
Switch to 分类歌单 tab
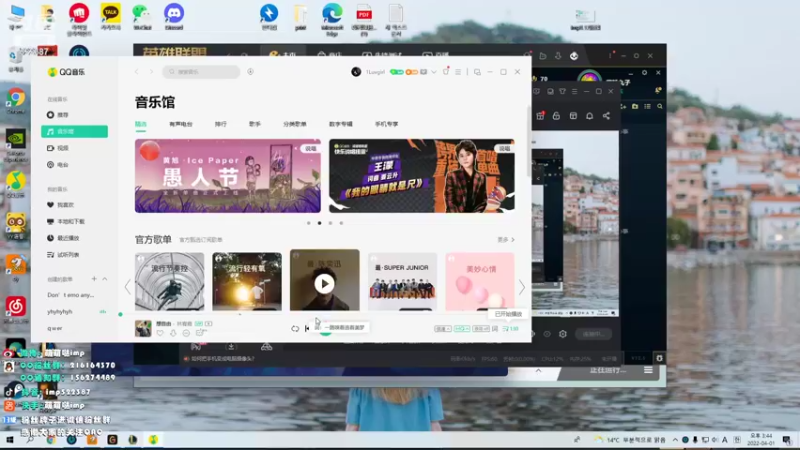[295, 124]
